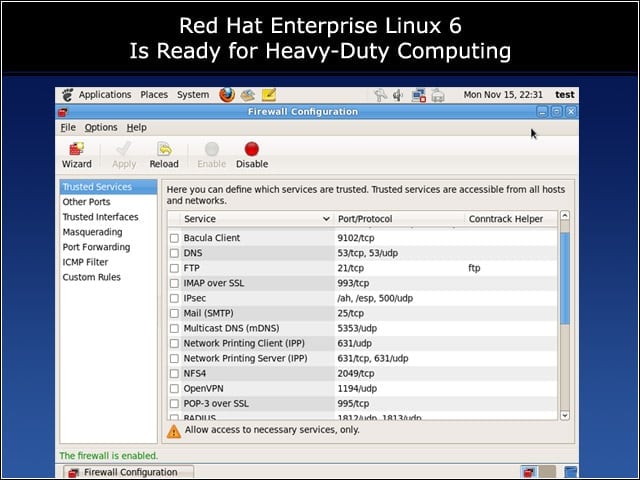Click the volume speaker icon
Screen dimensions: 640x480
point(398,96)
